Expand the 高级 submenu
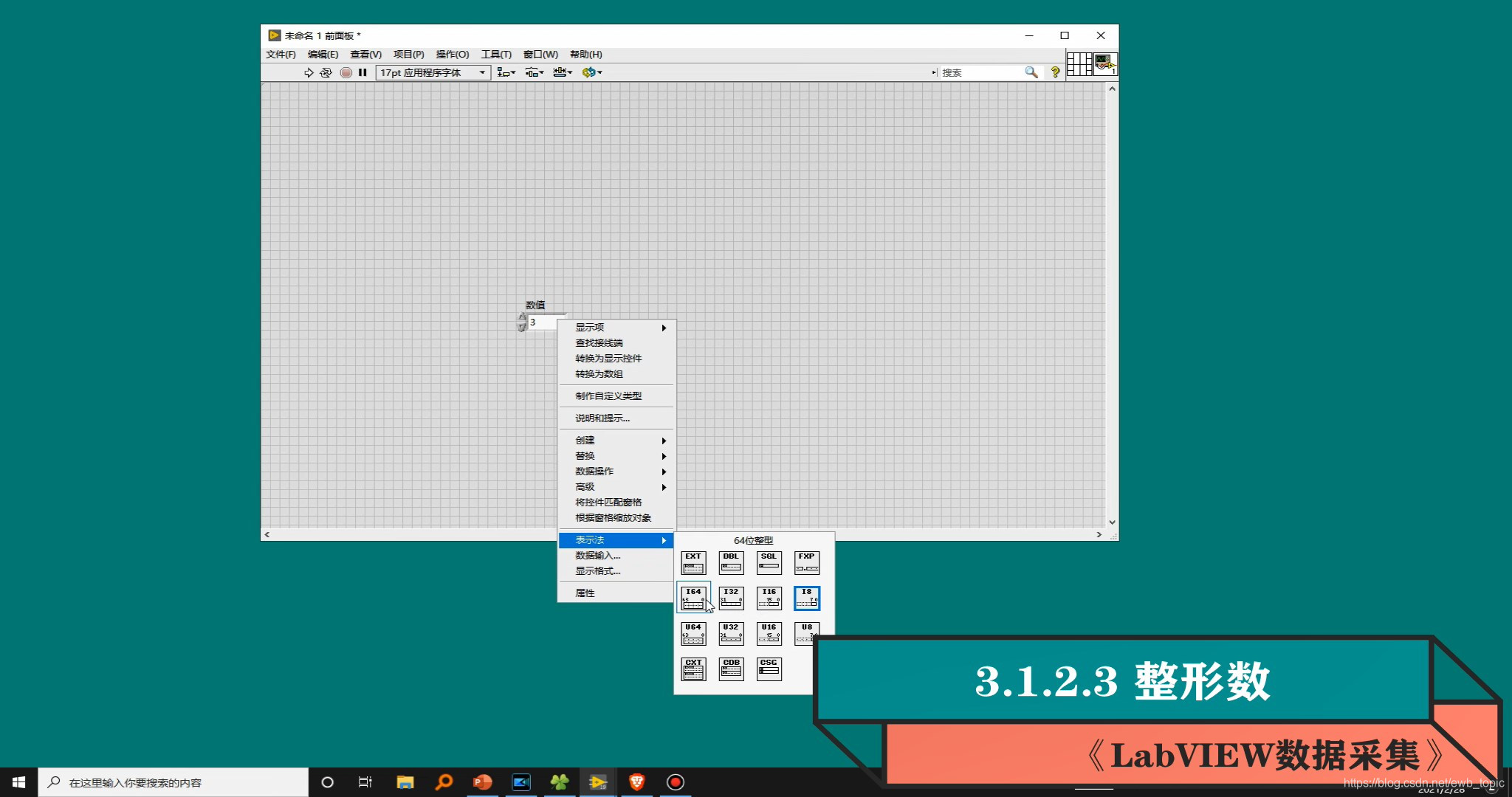1512x797 pixels. (x=616, y=487)
